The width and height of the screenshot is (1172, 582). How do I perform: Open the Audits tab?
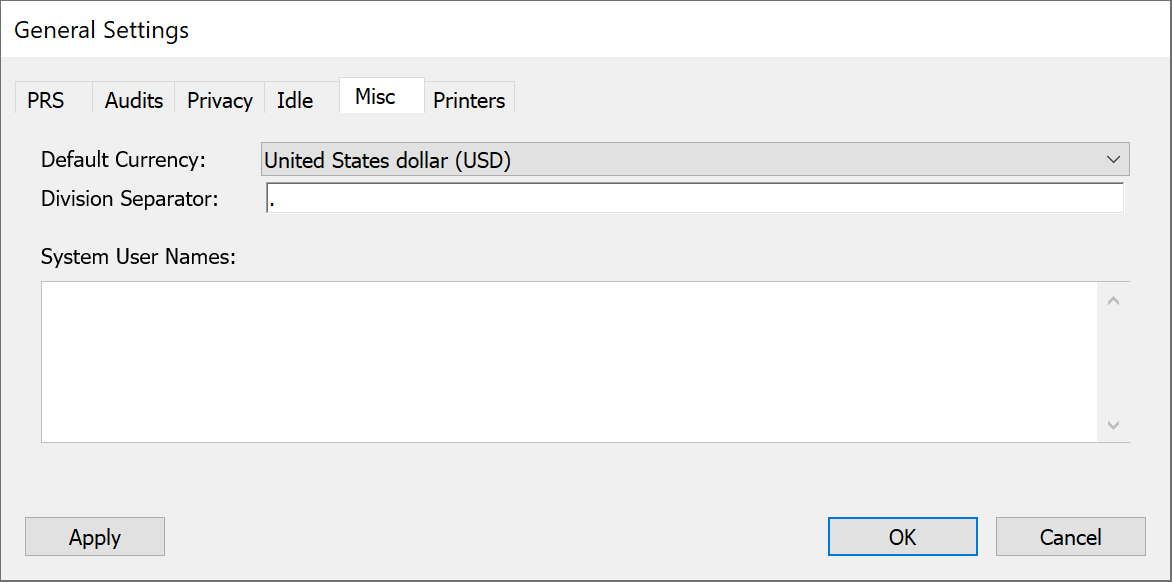point(134,98)
